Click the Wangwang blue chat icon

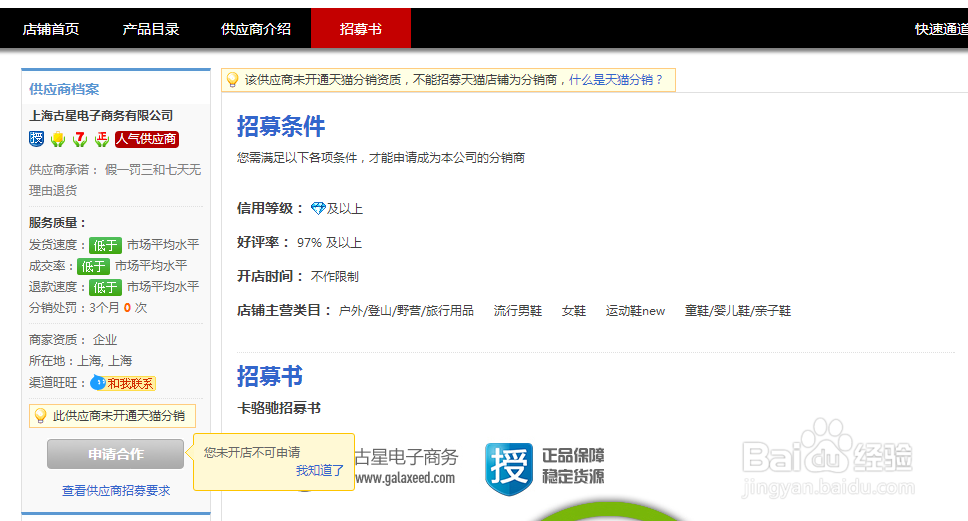pyautogui.click(x=98, y=383)
